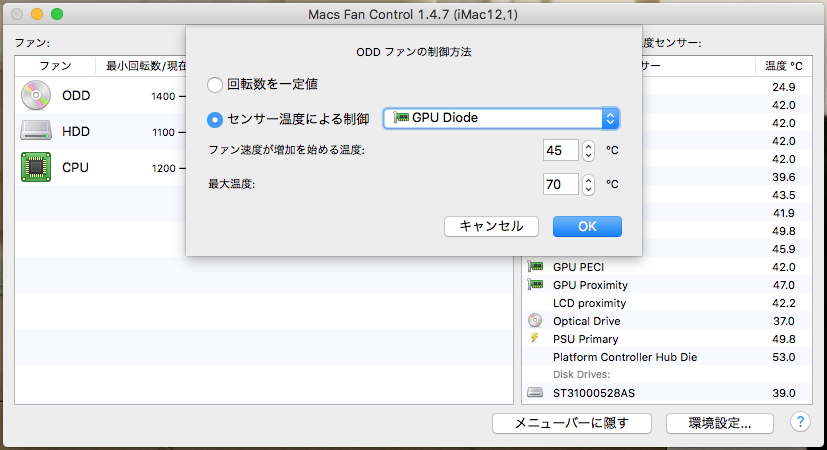Click stepper for maximum temperature
The height and width of the screenshot is (450, 827).
coord(588,185)
